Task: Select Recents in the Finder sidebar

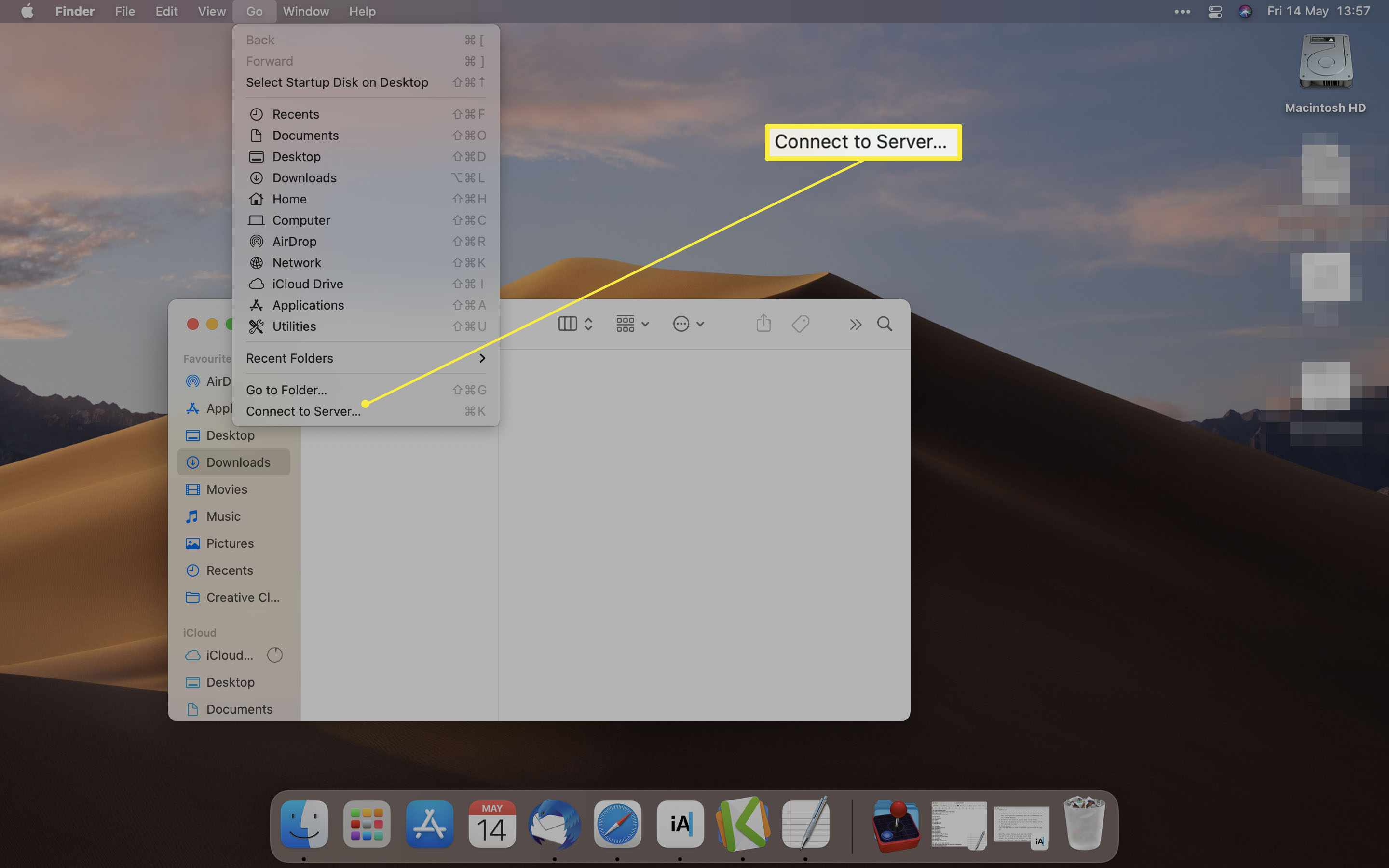Action: pos(233,570)
